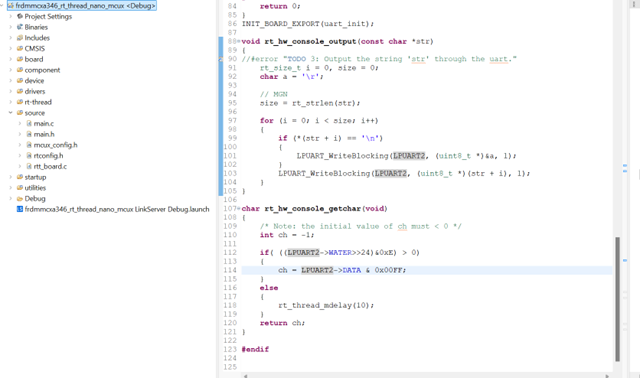Collapse the rt_hw_console_getchar function fold
The image size is (640, 378).
click(x=239, y=209)
